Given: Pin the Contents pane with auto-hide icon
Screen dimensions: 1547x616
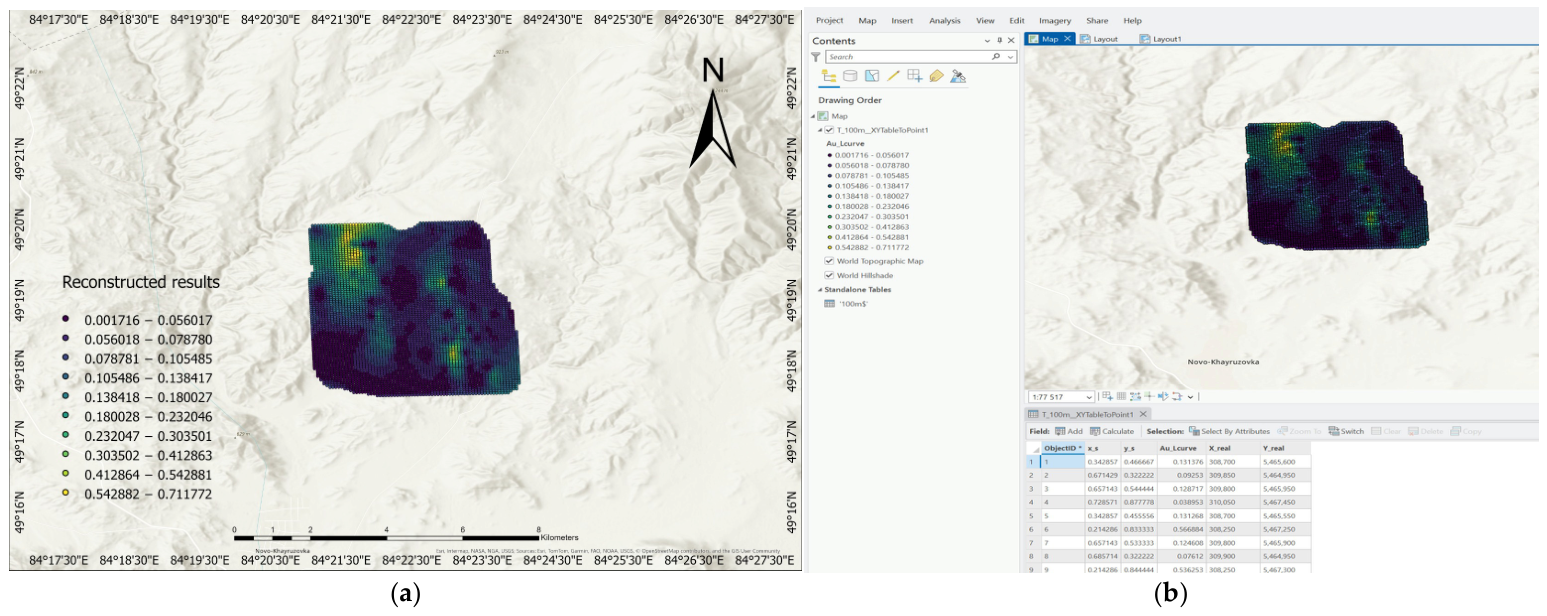Looking at the screenshot, I should [x=999, y=40].
